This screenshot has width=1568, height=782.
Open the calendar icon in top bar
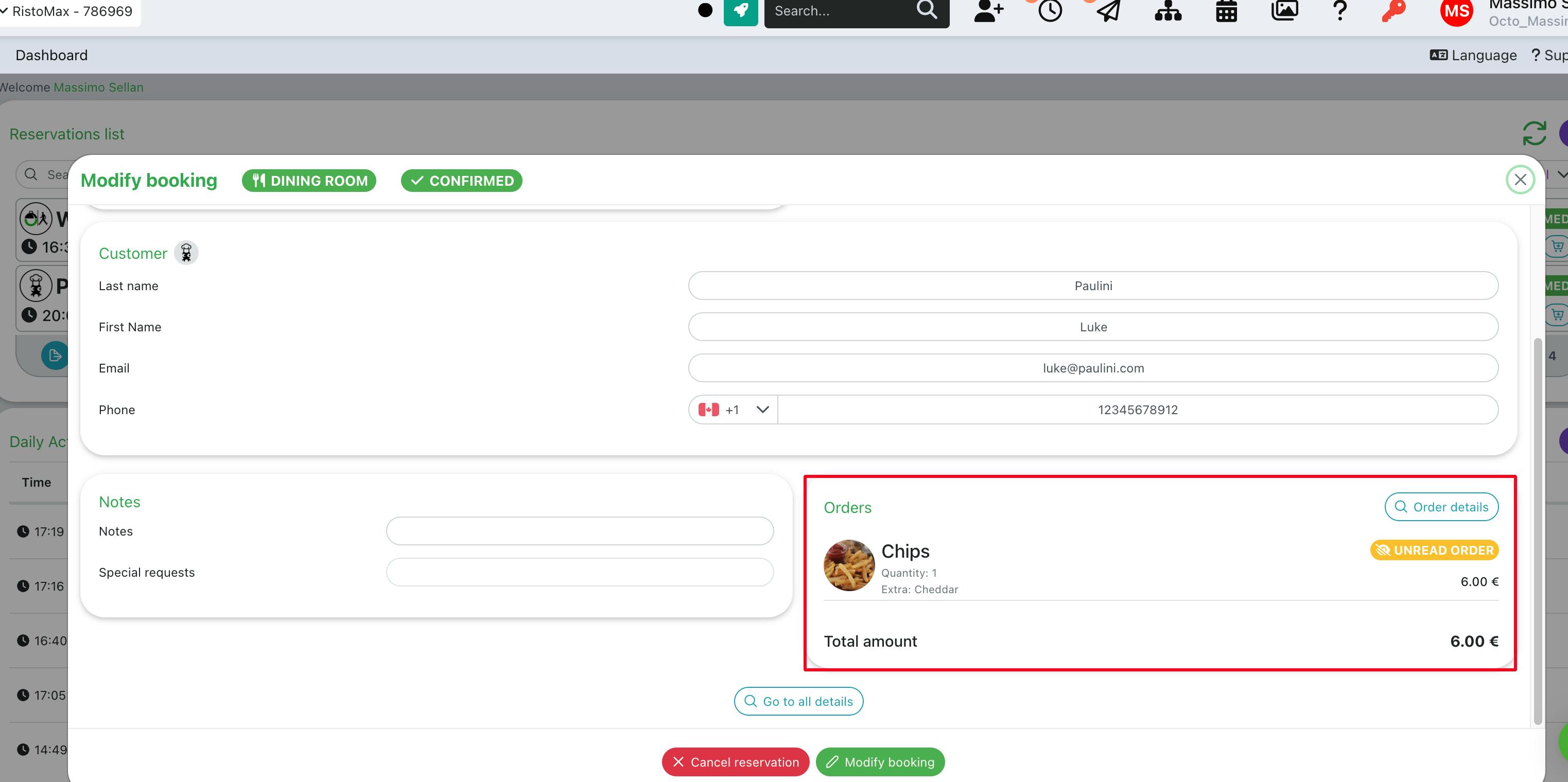(1226, 11)
